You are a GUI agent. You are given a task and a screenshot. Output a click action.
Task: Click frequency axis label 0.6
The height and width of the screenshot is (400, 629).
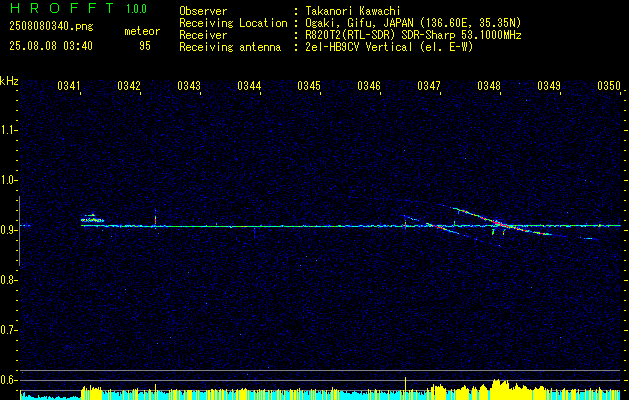point(8,380)
